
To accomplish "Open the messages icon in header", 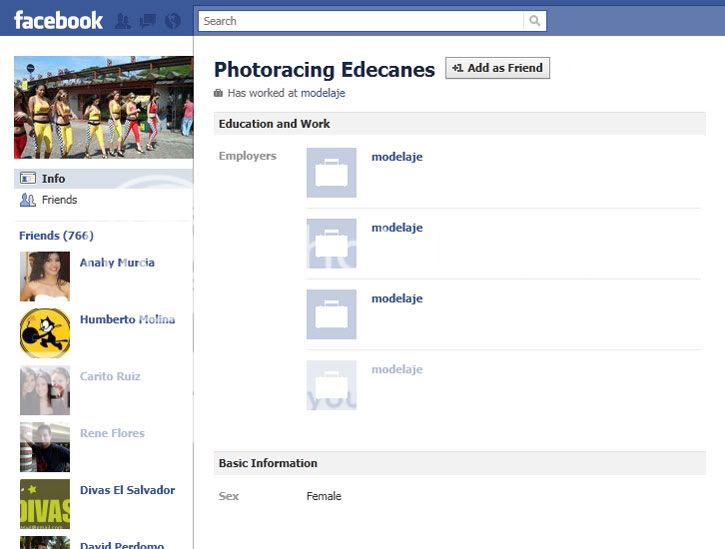I will (147, 21).
